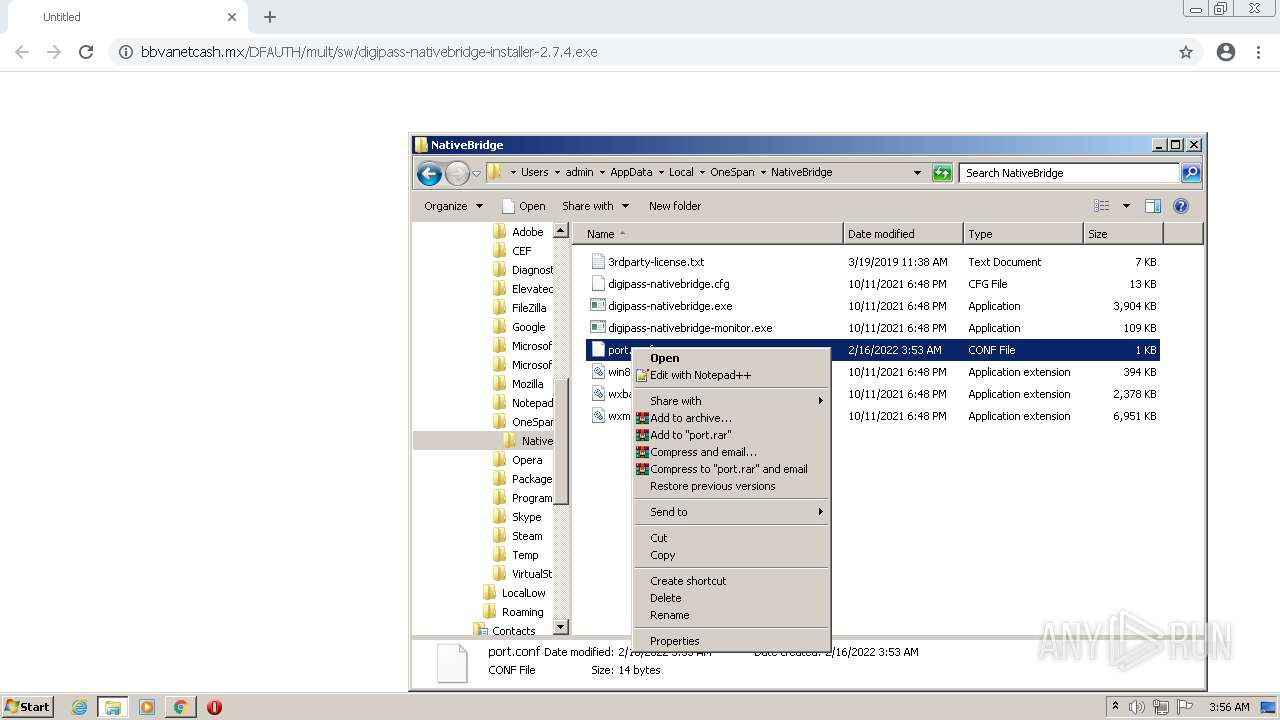Viewport: 1280px width, 720px height.
Task: Bookmark this page with the star icon
Action: pyautogui.click(x=1186, y=52)
